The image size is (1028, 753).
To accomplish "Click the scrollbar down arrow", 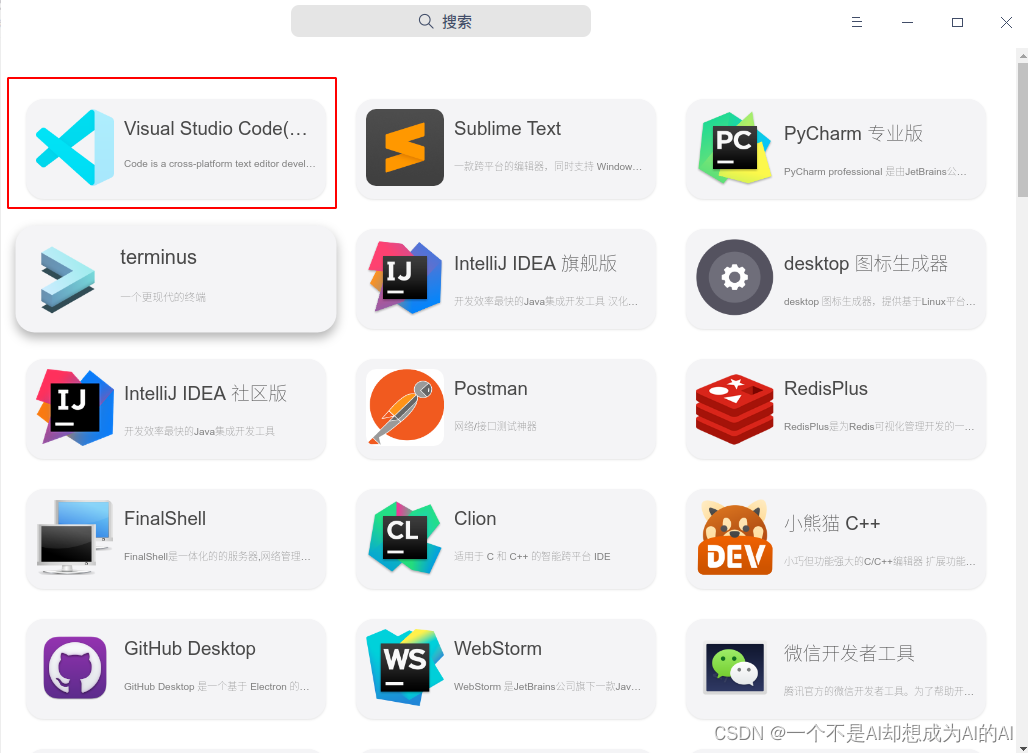I will (x=1023, y=748).
